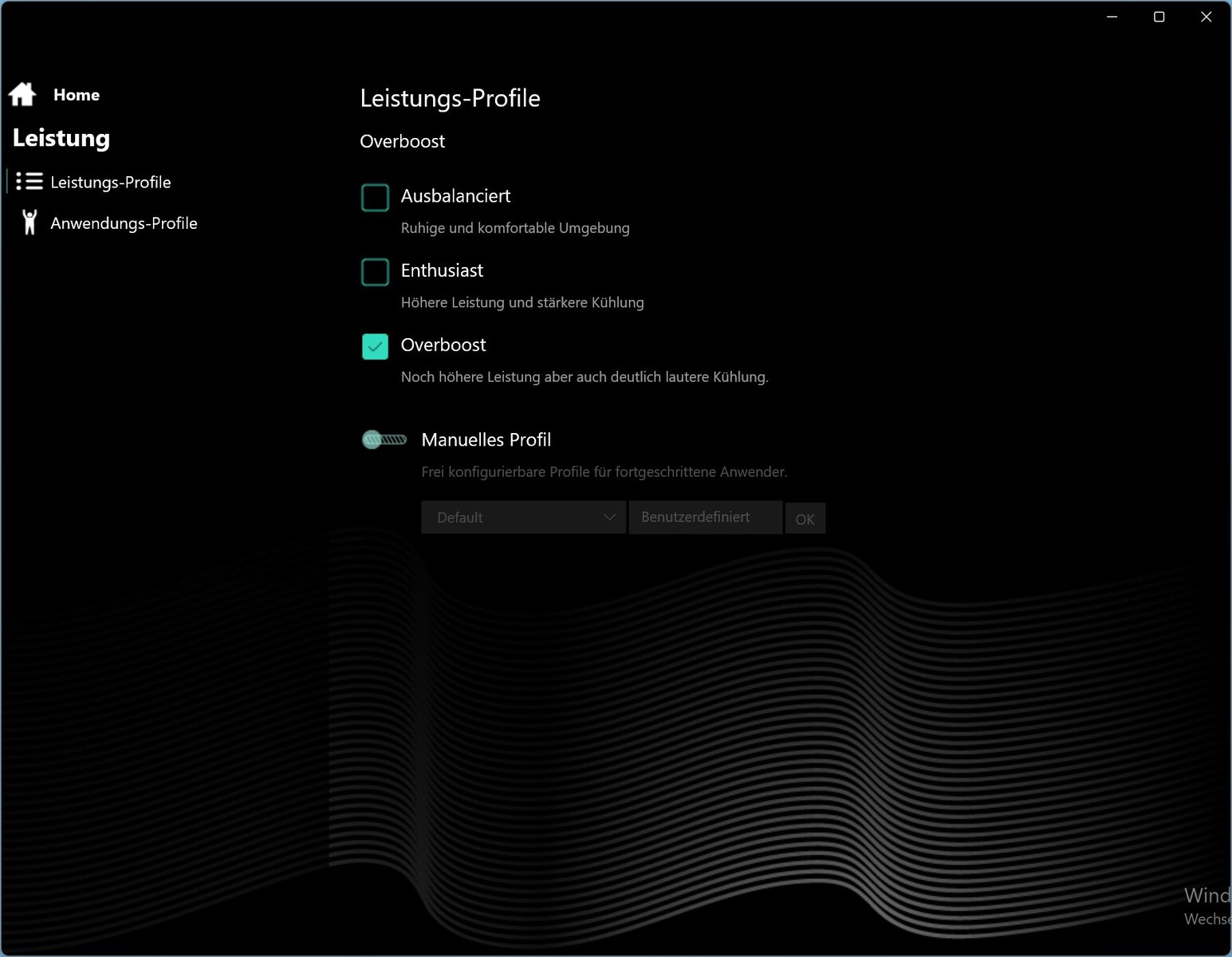This screenshot has width=1232, height=957.
Task: Open Anwendungs-Profile in the sidebar
Action: click(x=124, y=223)
